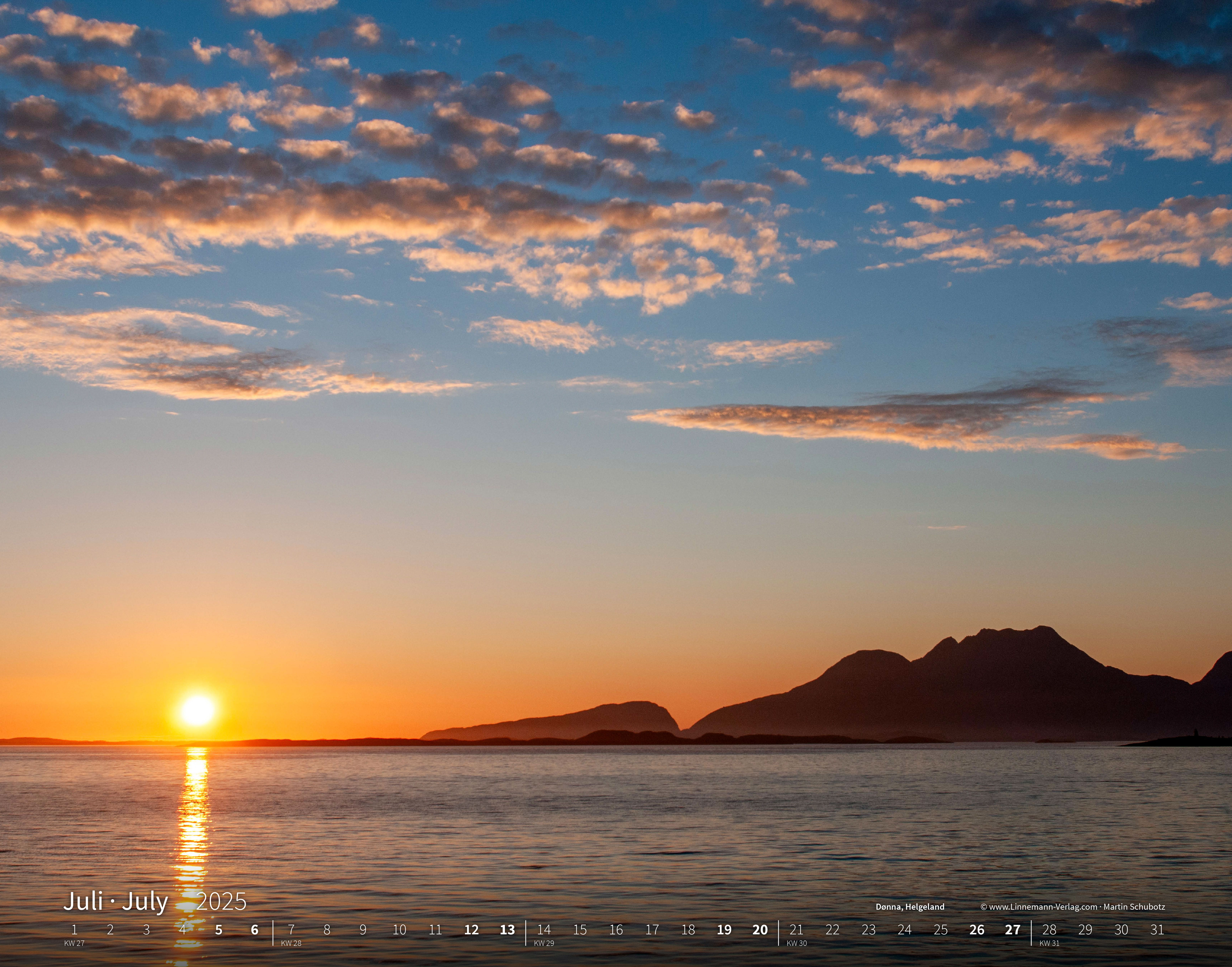The image size is (1232, 967).
Task: Select date 30 in the calendar row
Action: pyautogui.click(x=1121, y=930)
